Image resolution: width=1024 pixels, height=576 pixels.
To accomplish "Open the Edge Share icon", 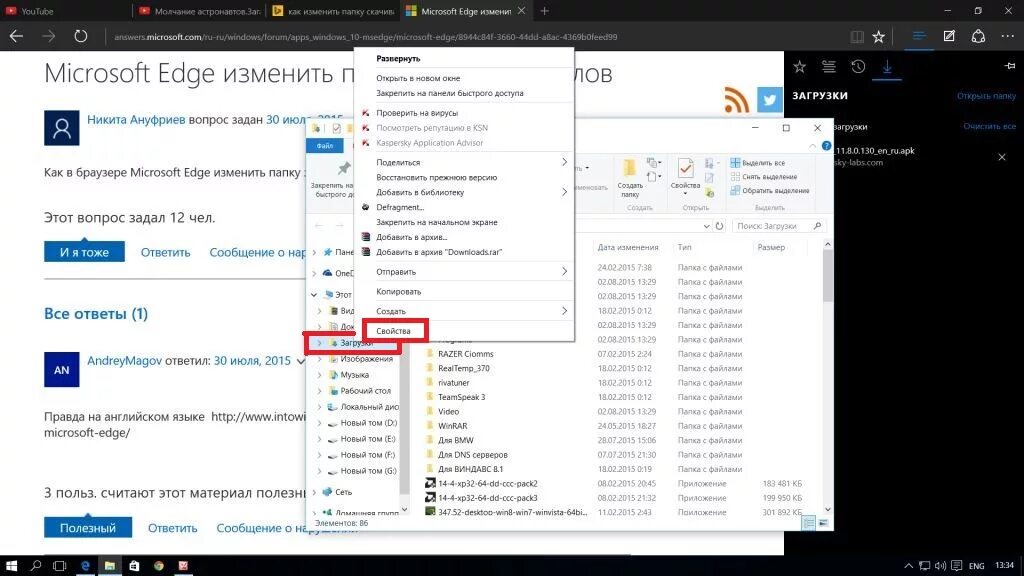I will pos(978,37).
